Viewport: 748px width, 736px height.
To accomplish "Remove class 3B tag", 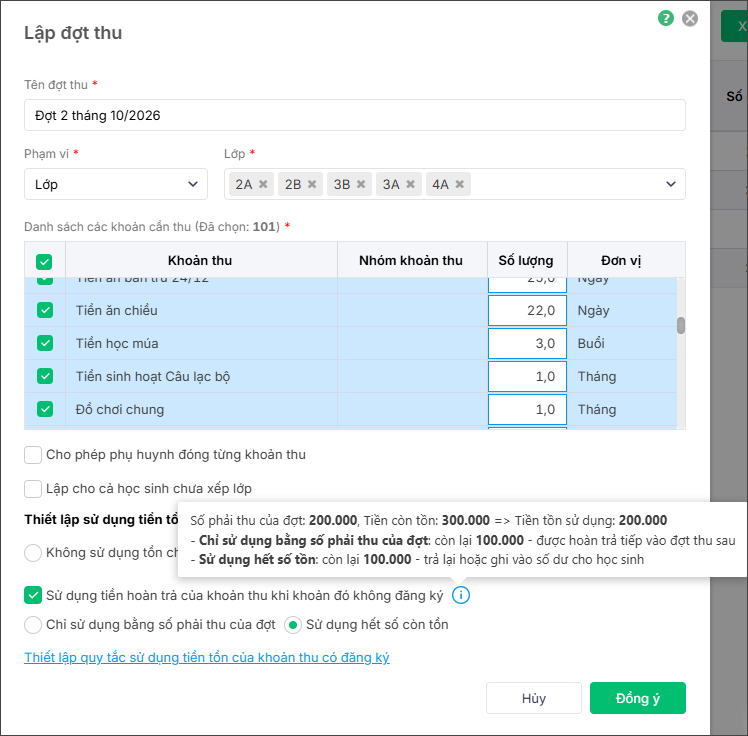I will [x=361, y=184].
